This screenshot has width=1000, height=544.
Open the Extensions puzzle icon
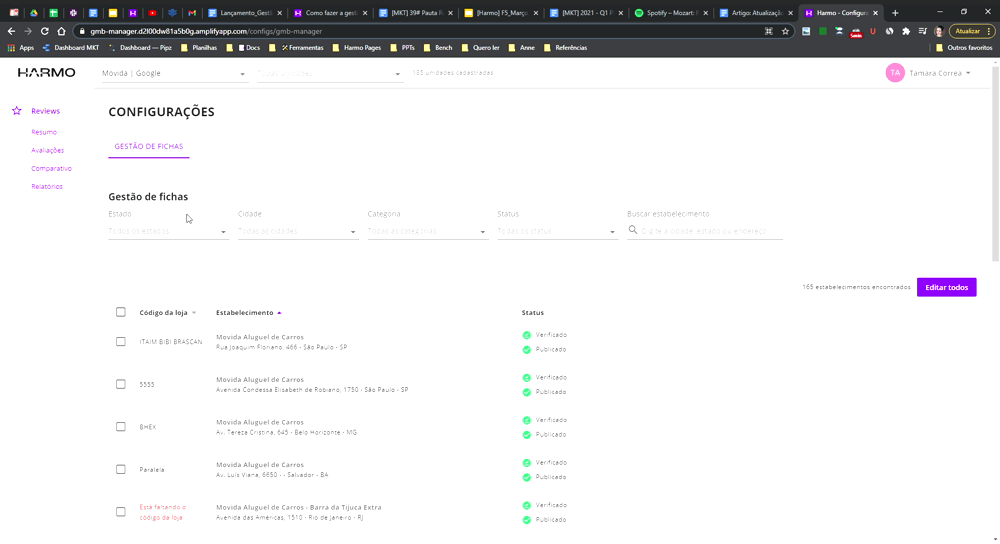[906, 31]
